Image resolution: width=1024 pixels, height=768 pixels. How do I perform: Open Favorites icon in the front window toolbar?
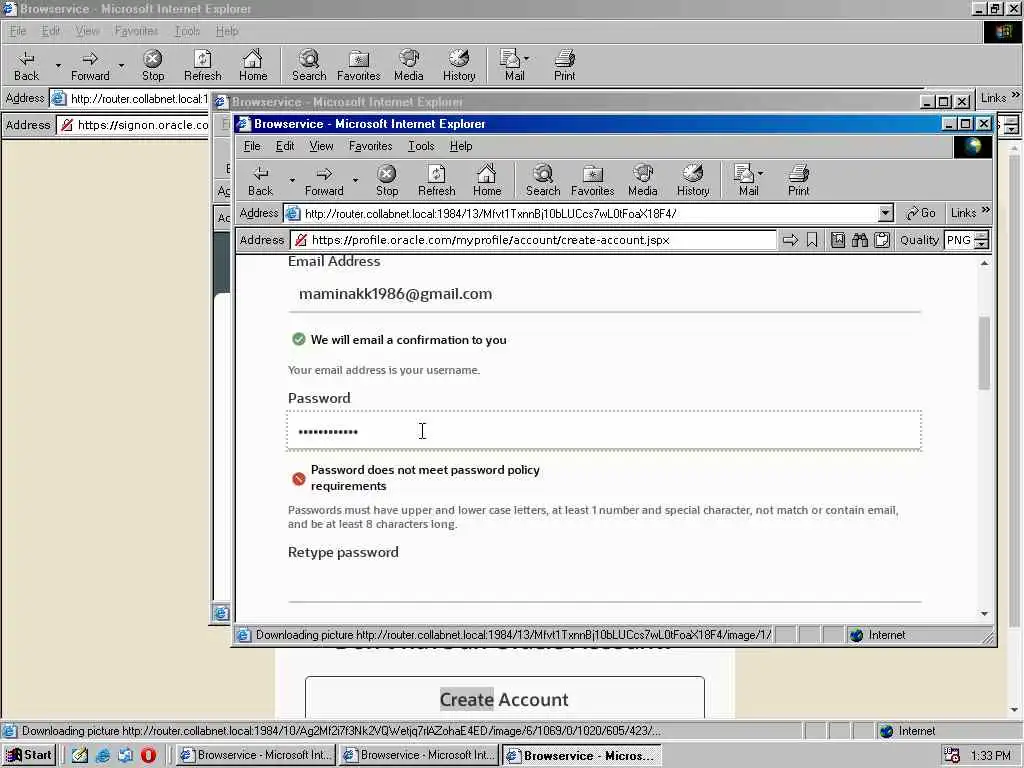(592, 180)
